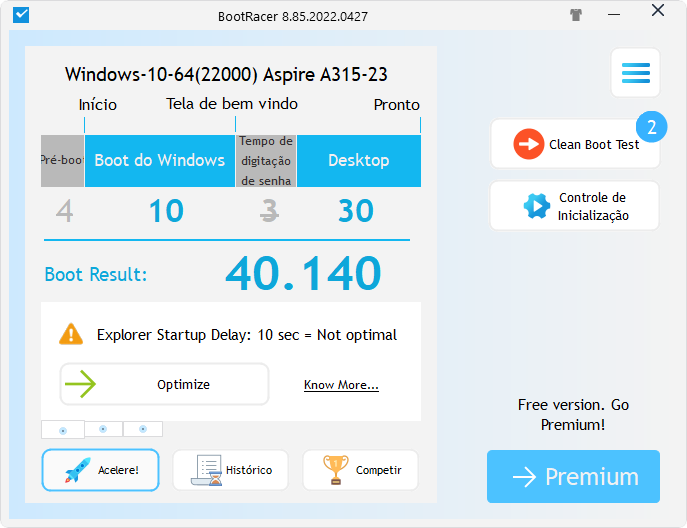Click the rocket icon on Acelere!

click(78, 470)
